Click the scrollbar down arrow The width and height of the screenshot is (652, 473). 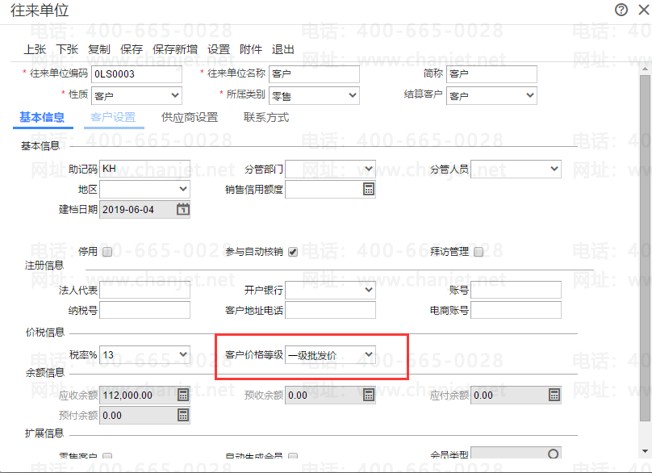645,451
